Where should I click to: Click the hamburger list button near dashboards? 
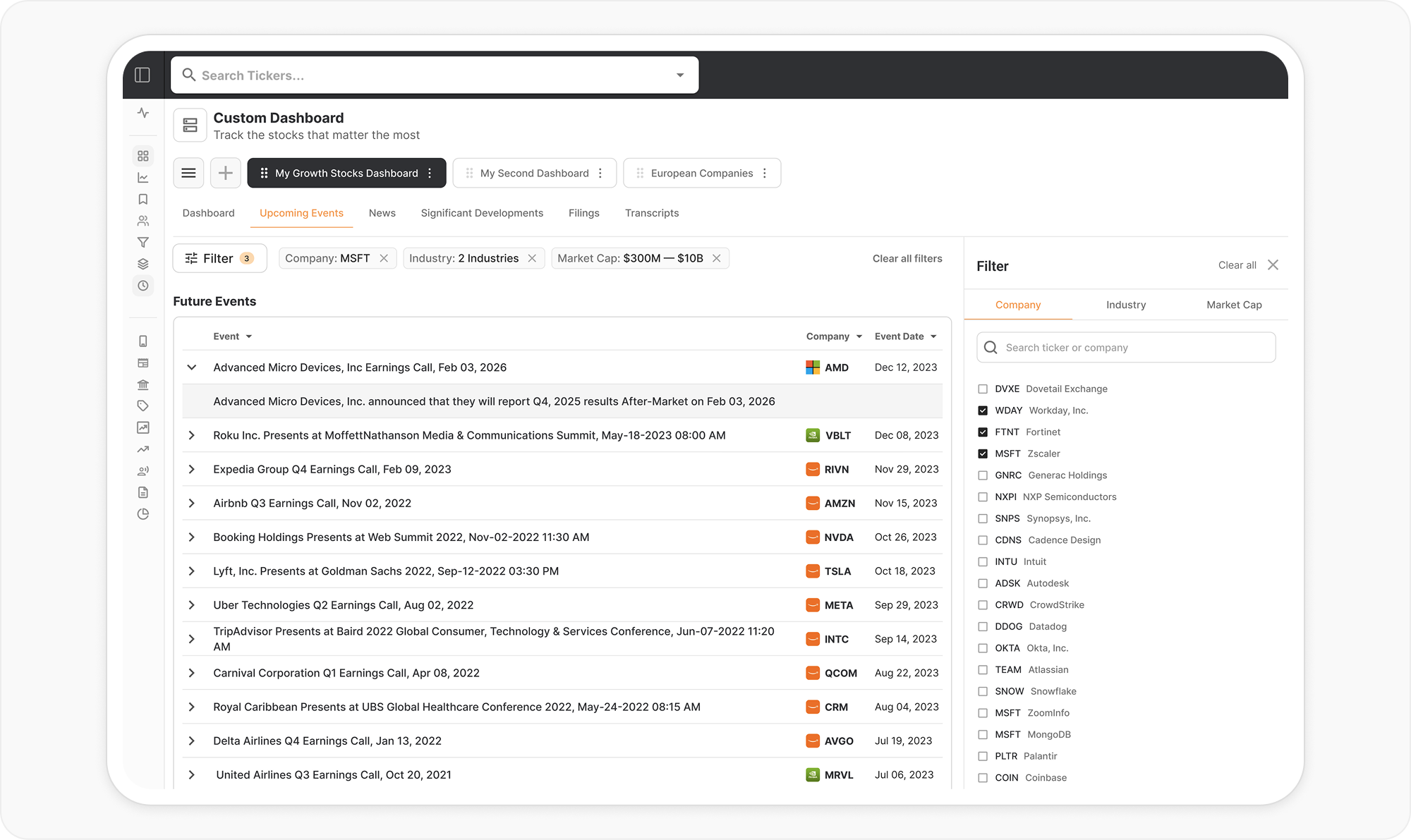188,173
